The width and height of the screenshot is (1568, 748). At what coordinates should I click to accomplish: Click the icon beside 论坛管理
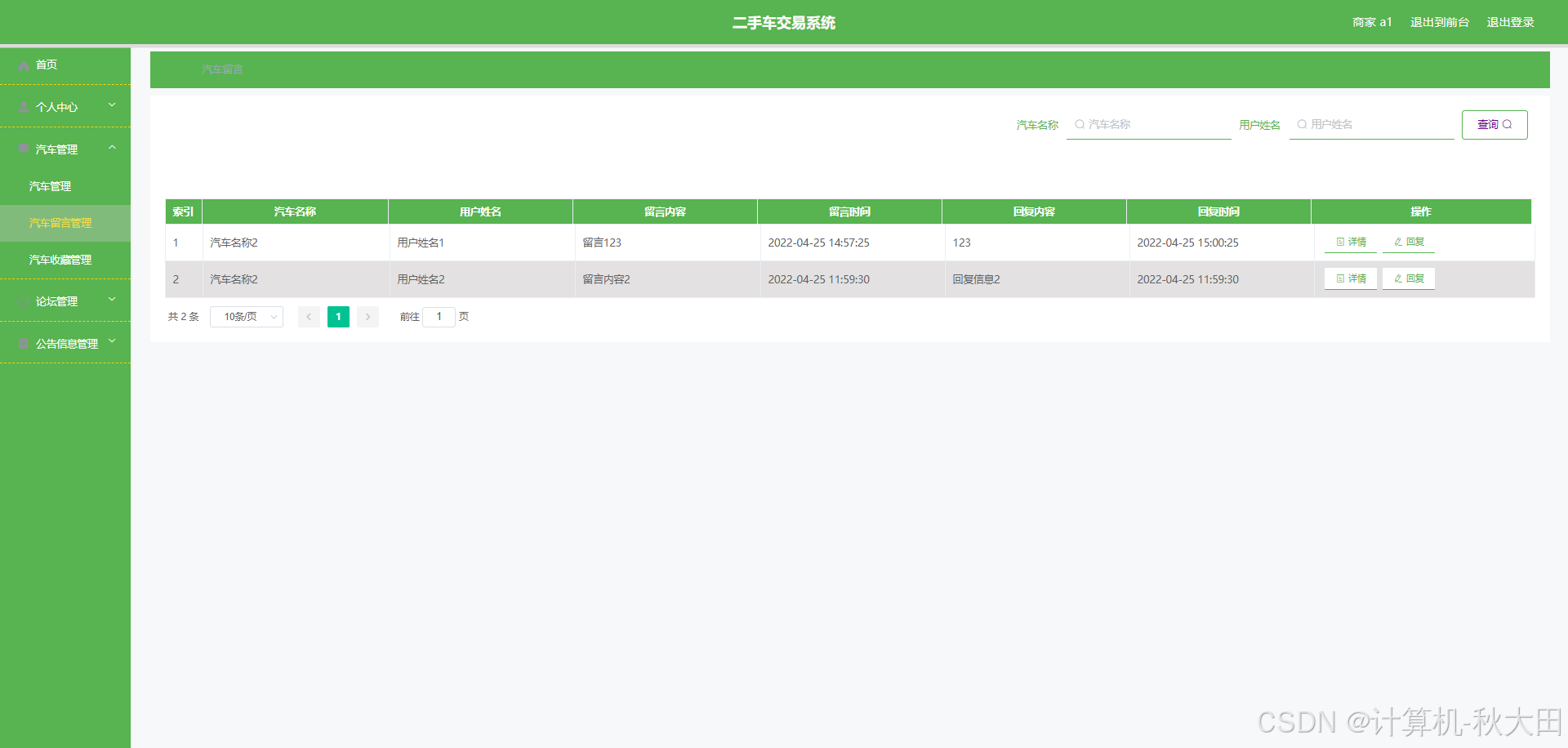[24, 301]
